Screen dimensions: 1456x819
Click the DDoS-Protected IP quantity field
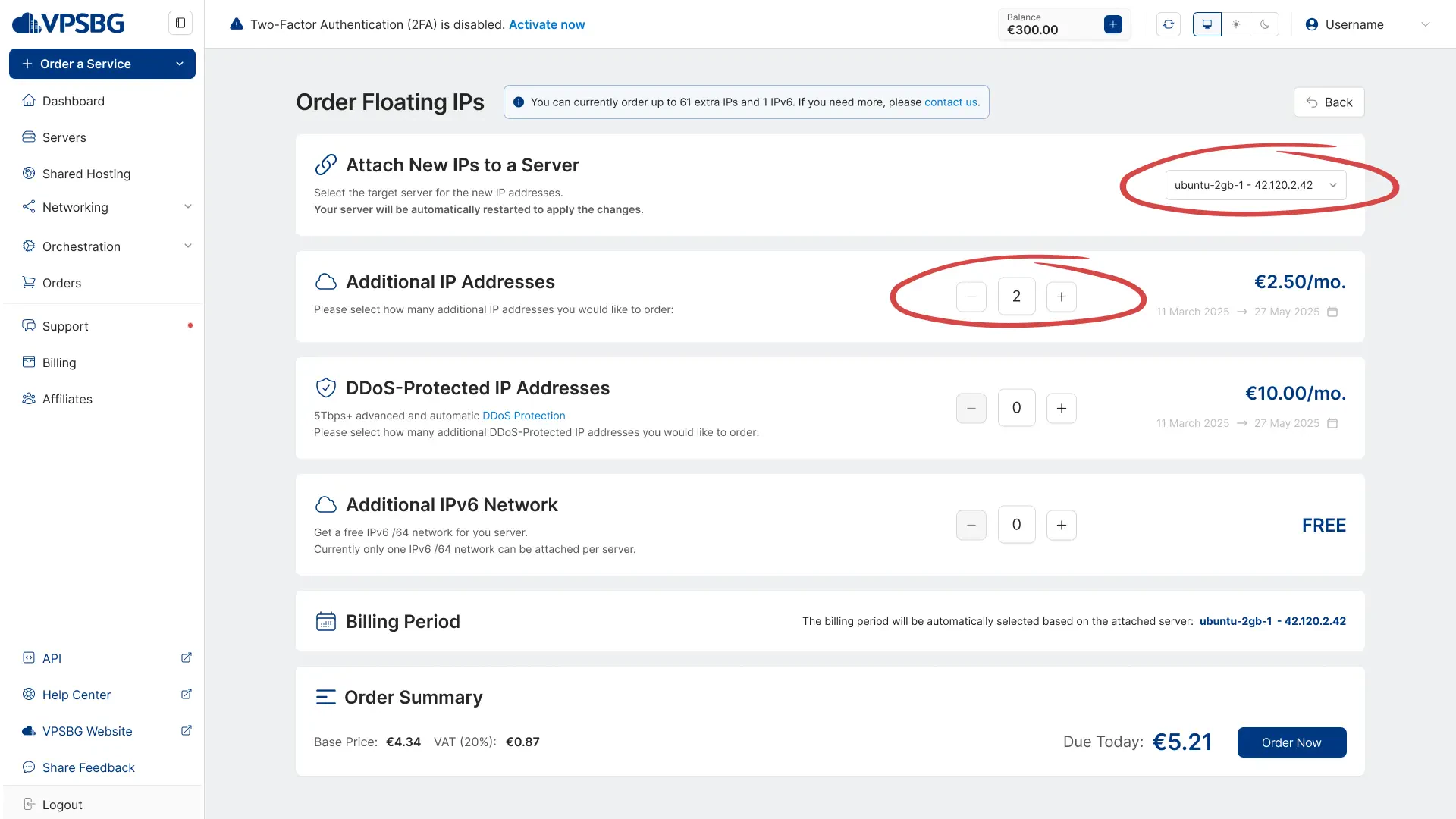click(1016, 408)
